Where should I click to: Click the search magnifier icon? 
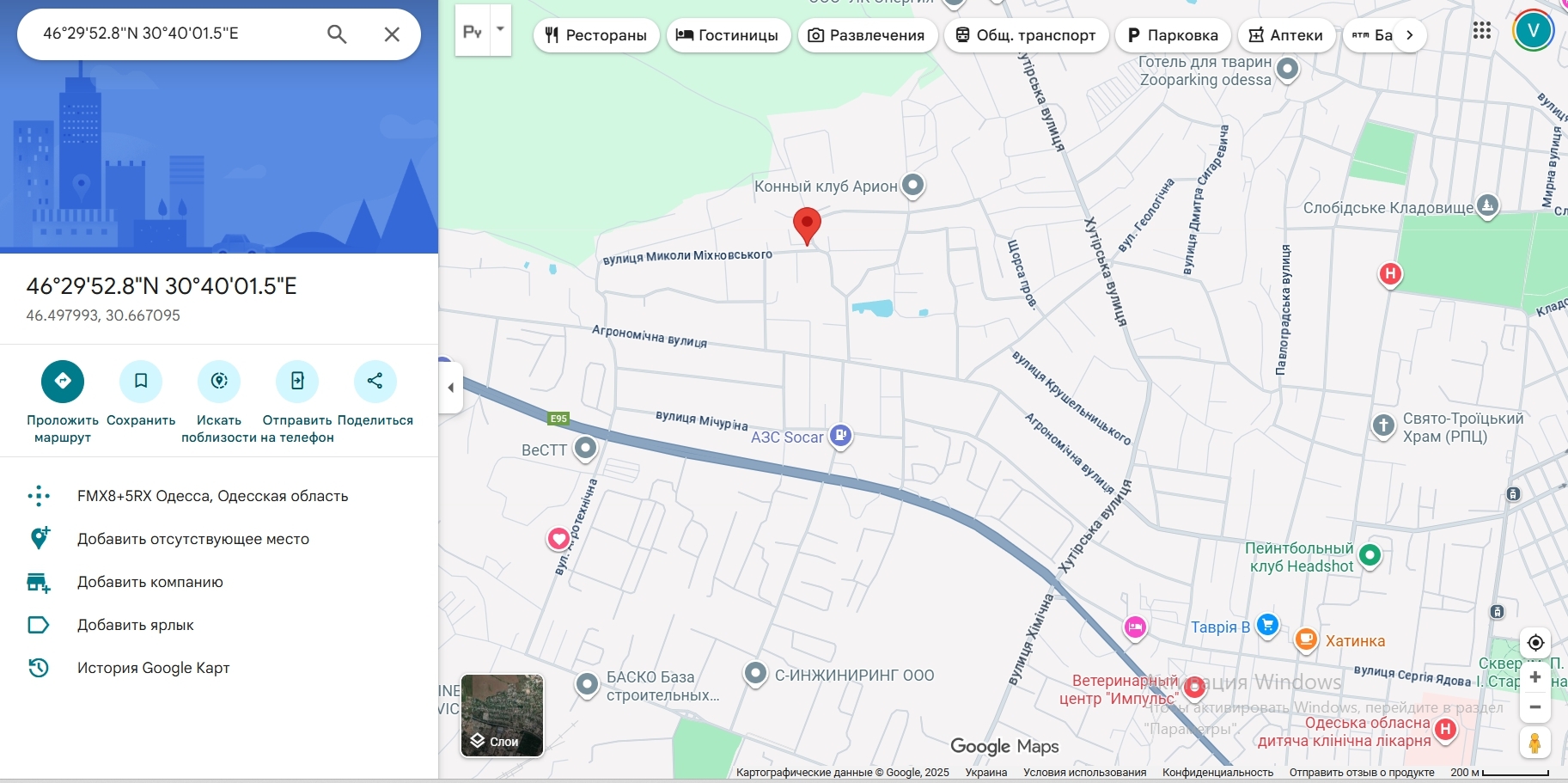pos(337,34)
